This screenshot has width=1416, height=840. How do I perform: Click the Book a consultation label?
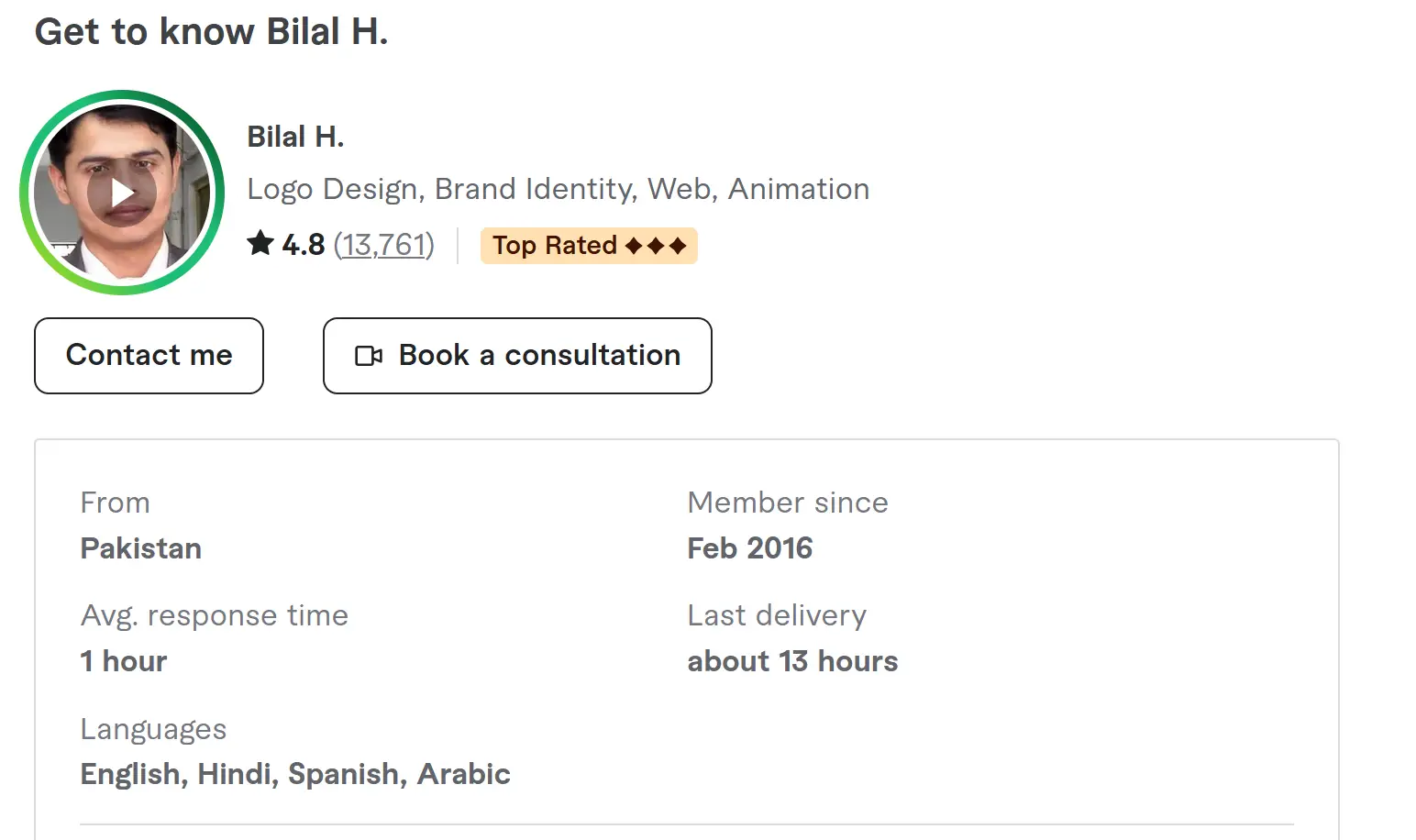539,356
